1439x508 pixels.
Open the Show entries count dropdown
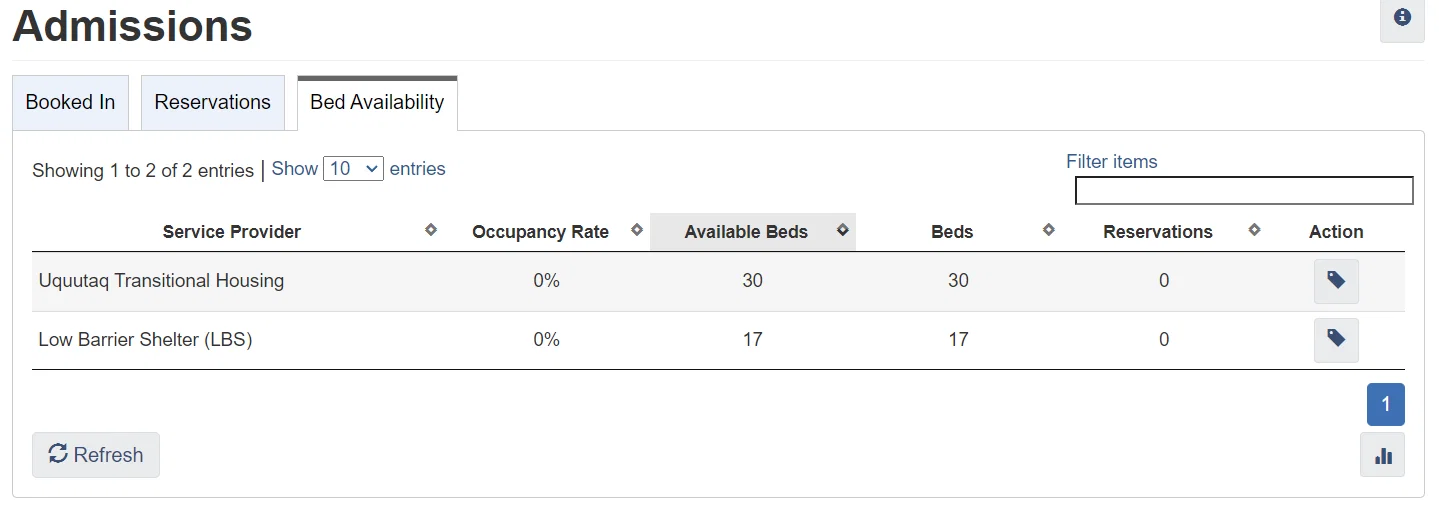pyautogui.click(x=353, y=169)
